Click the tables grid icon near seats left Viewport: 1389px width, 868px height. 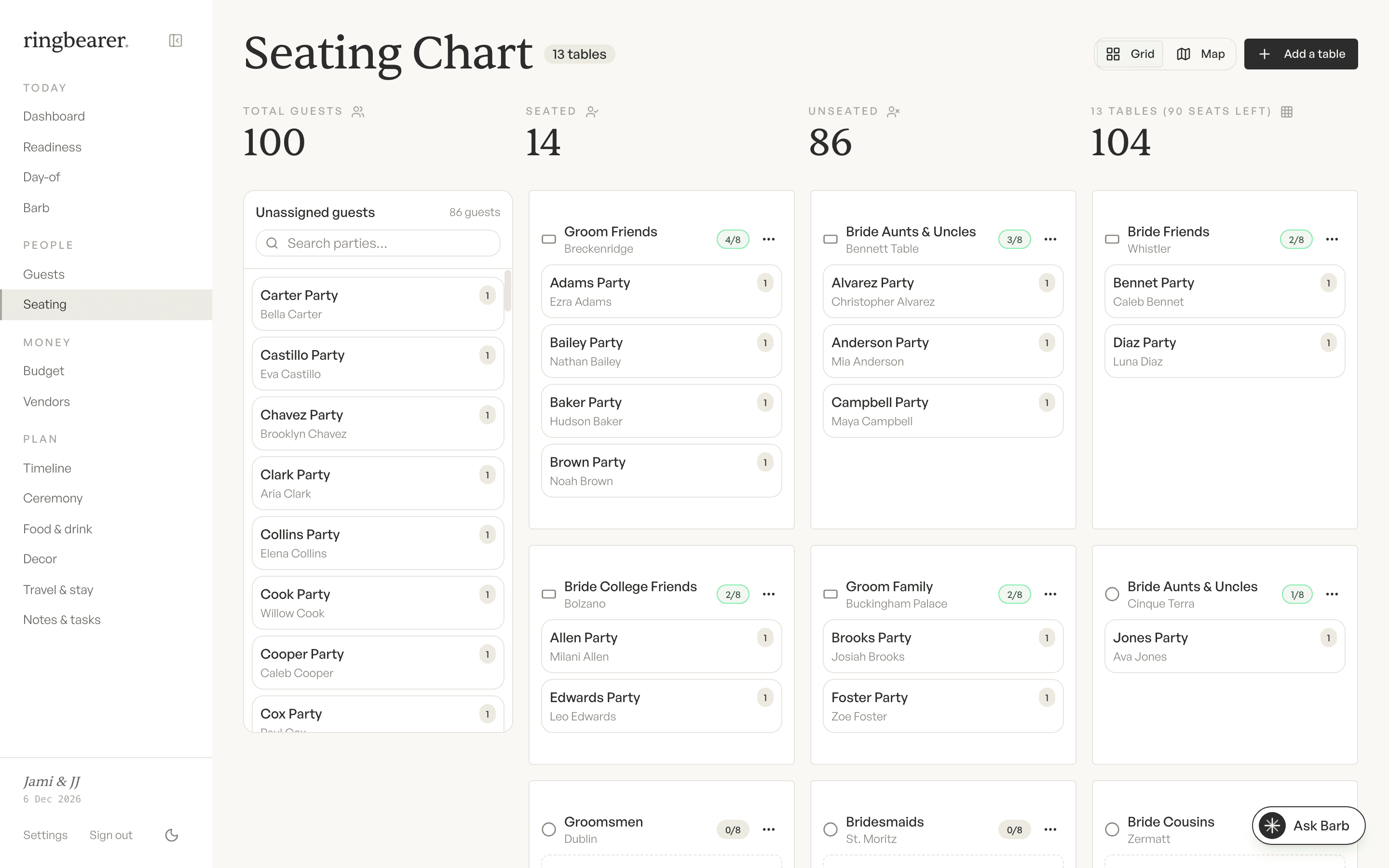tap(1287, 111)
